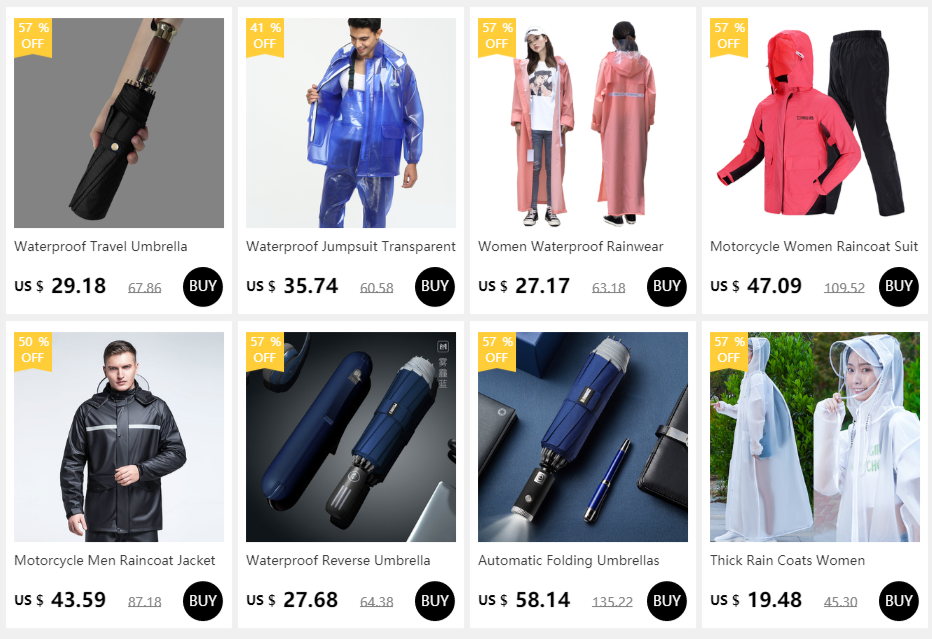
Task: Click the 41% OFF badge on jumpsuit
Action: pyautogui.click(x=265, y=37)
